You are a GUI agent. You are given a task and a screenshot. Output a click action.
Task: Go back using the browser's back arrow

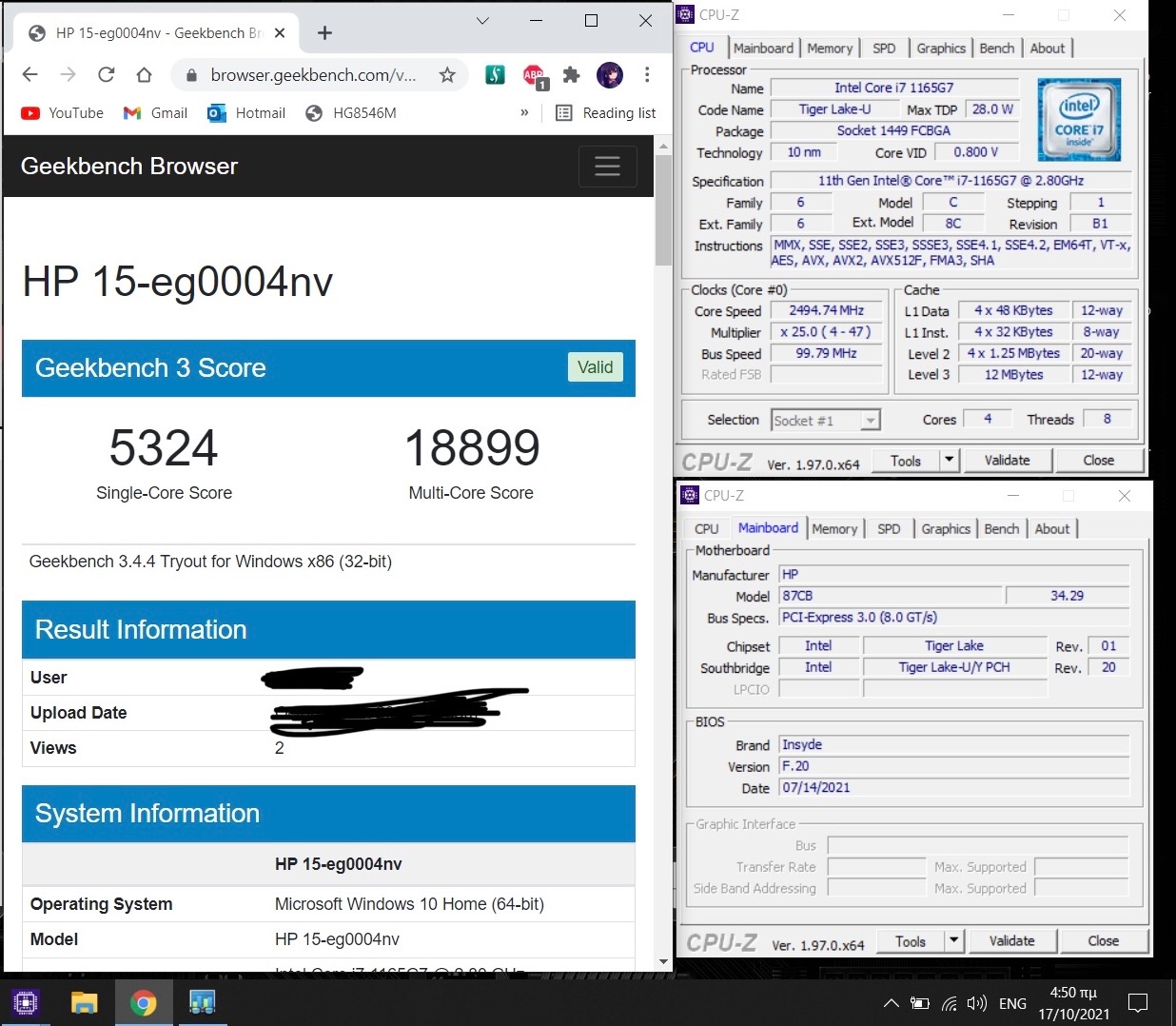pyautogui.click(x=29, y=74)
